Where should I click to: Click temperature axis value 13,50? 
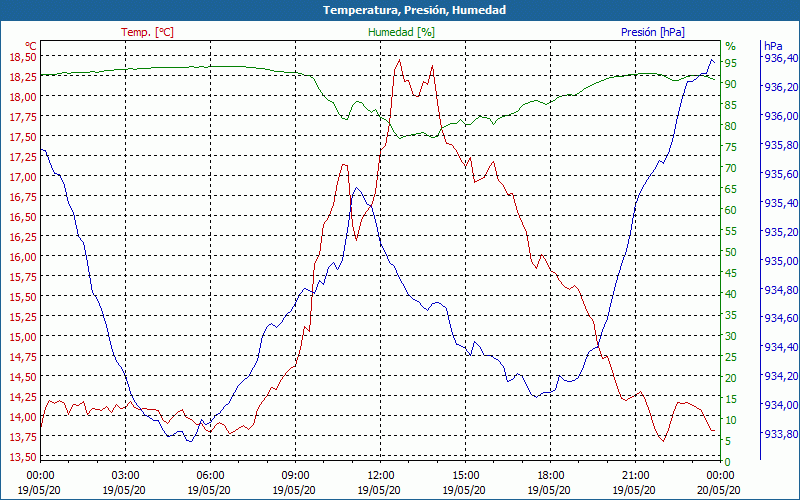click(x=23, y=456)
